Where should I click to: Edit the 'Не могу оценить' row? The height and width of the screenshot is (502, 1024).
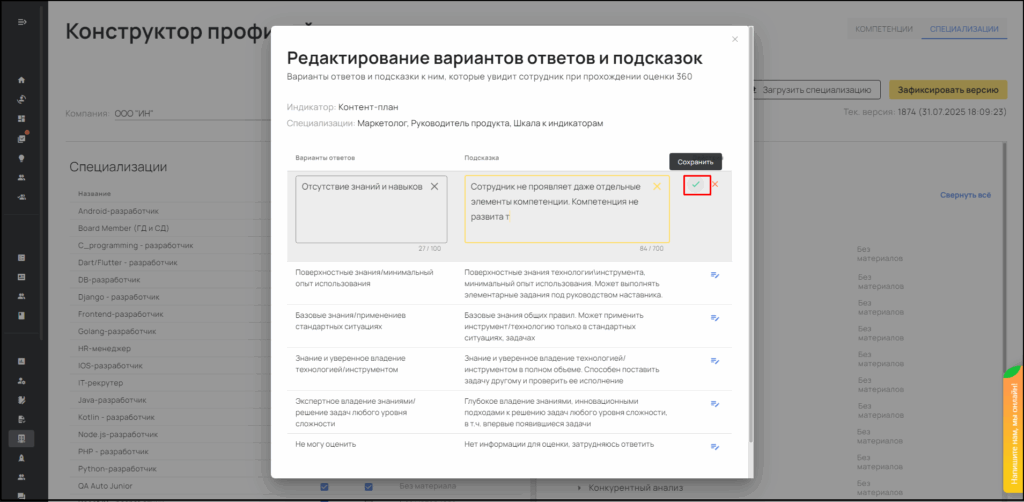click(714, 446)
